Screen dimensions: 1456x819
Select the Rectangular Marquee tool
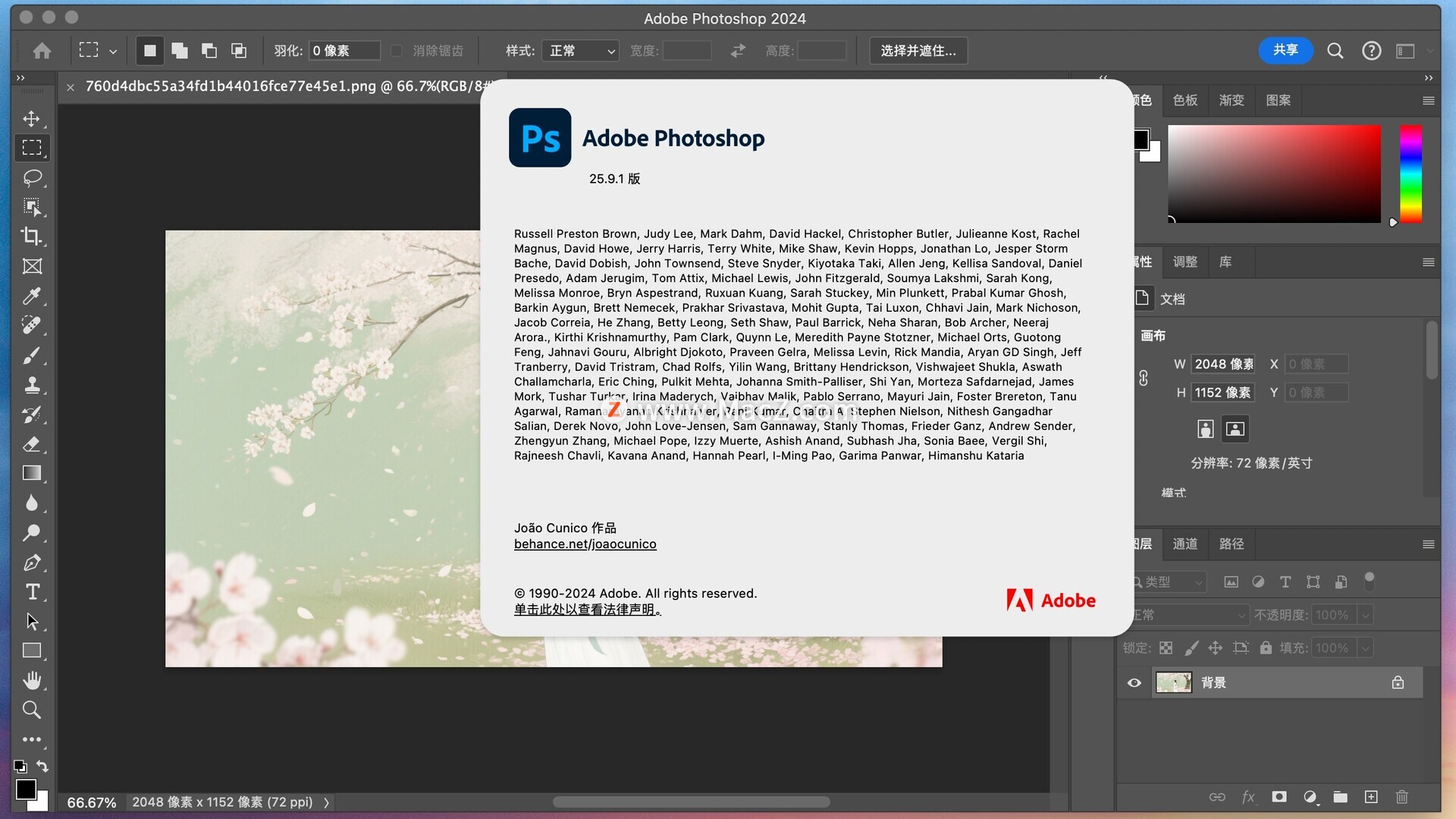point(31,148)
